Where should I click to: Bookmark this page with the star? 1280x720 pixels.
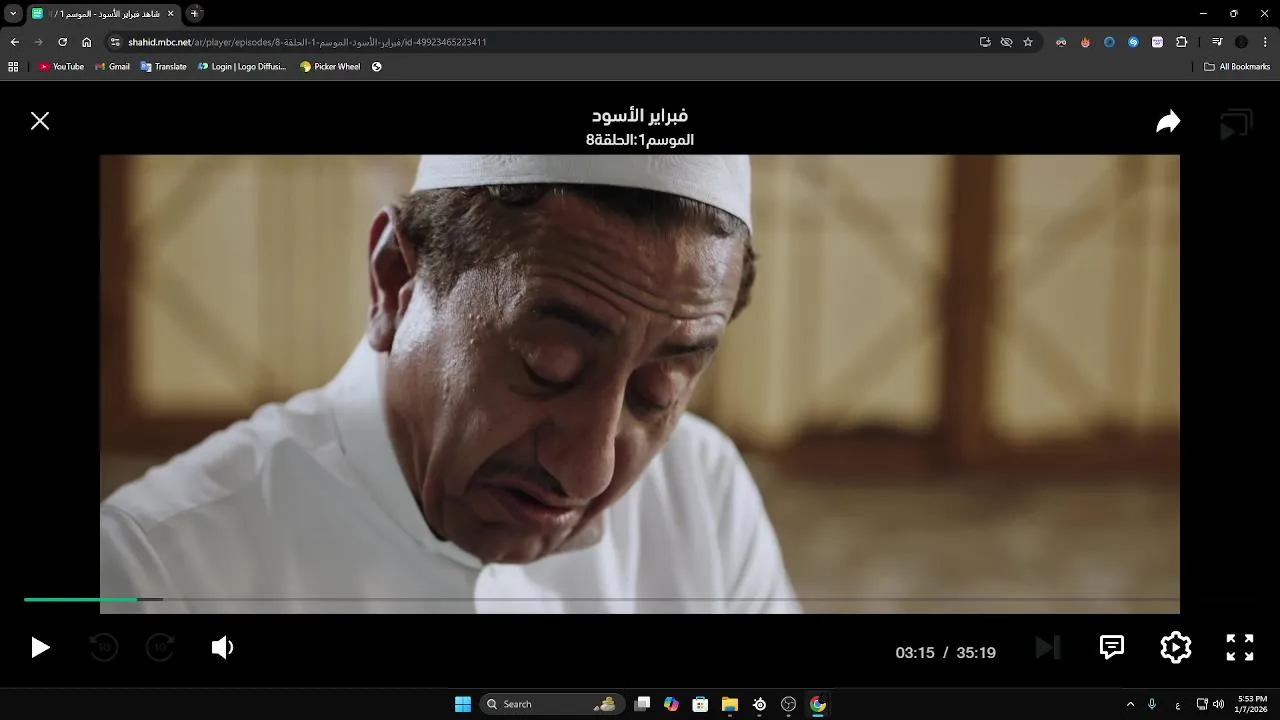[x=1027, y=42]
